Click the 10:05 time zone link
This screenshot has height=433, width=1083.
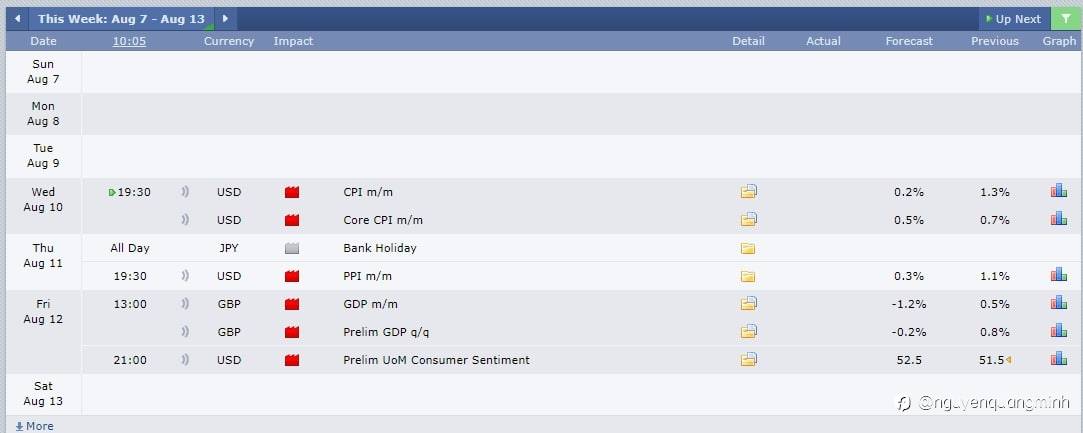tap(129, 41)
